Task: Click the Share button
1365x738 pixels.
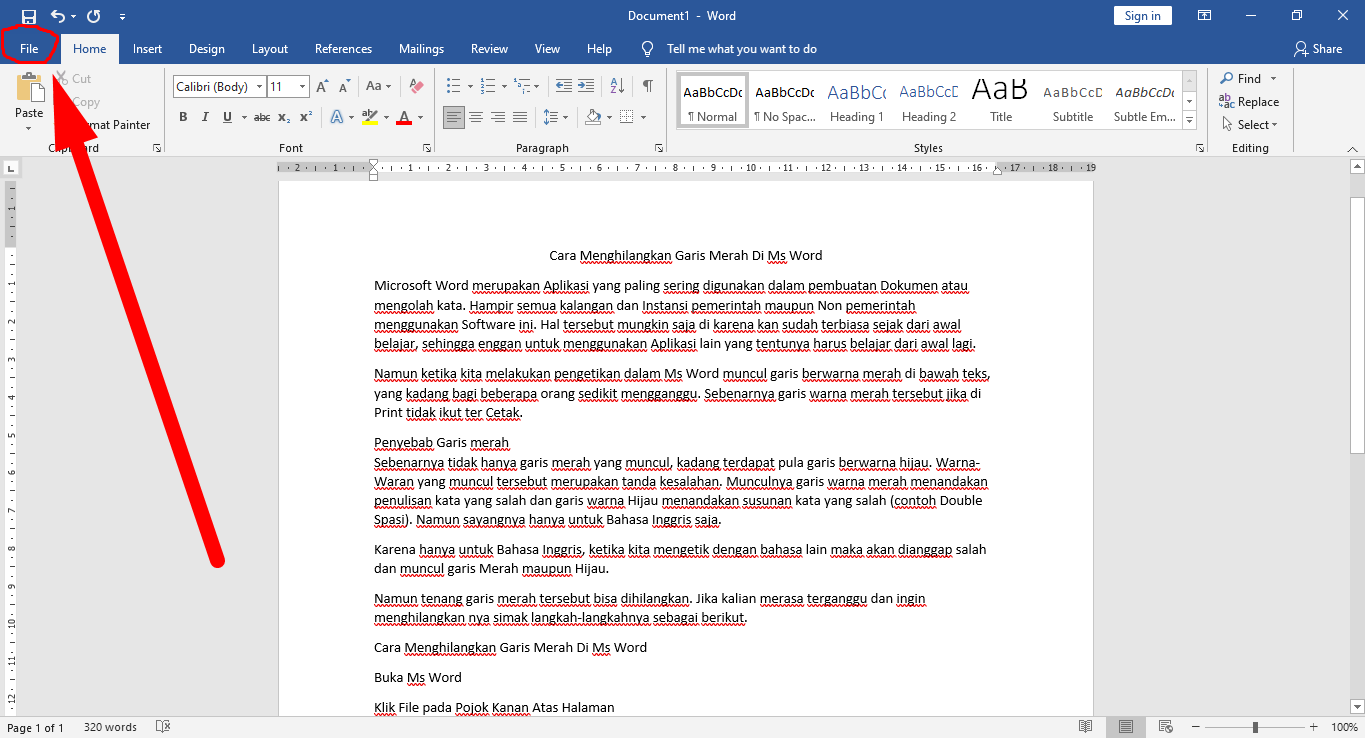Action: point(1318,48)
